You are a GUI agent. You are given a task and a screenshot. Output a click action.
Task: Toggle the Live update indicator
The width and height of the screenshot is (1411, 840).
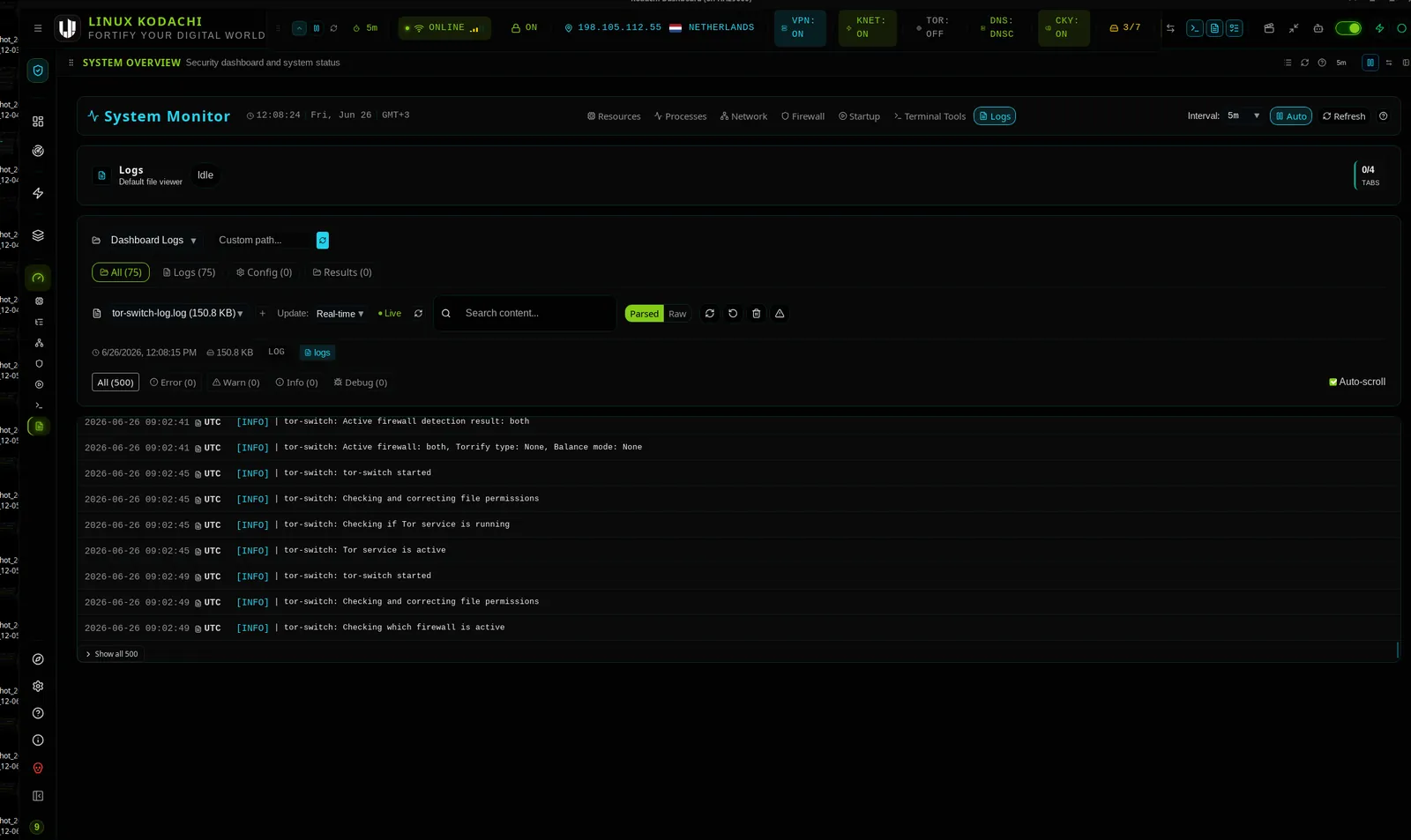pos(390,314)
